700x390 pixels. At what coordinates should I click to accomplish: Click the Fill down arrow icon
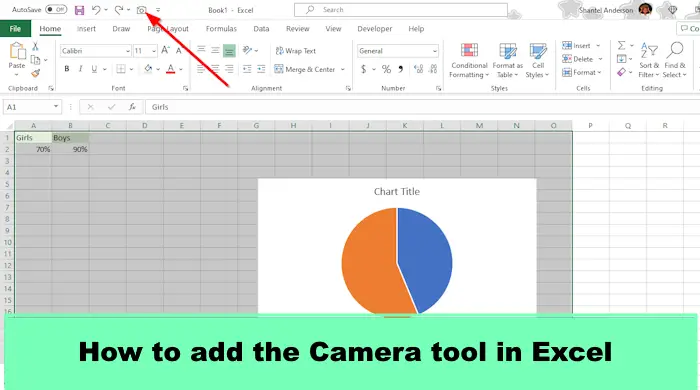[x=621, y=58]
